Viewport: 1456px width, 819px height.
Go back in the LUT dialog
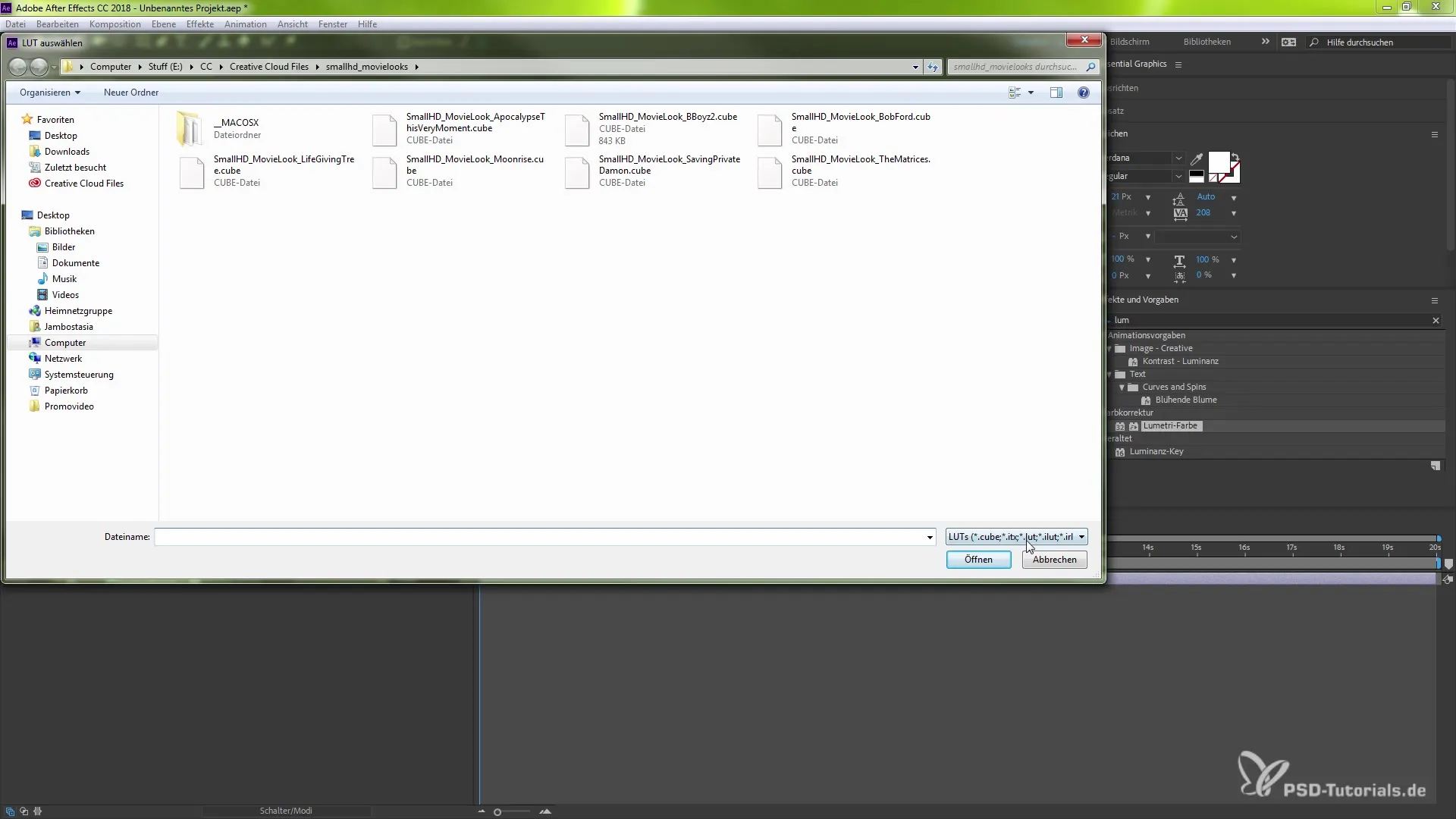click(x=17, y=67)
